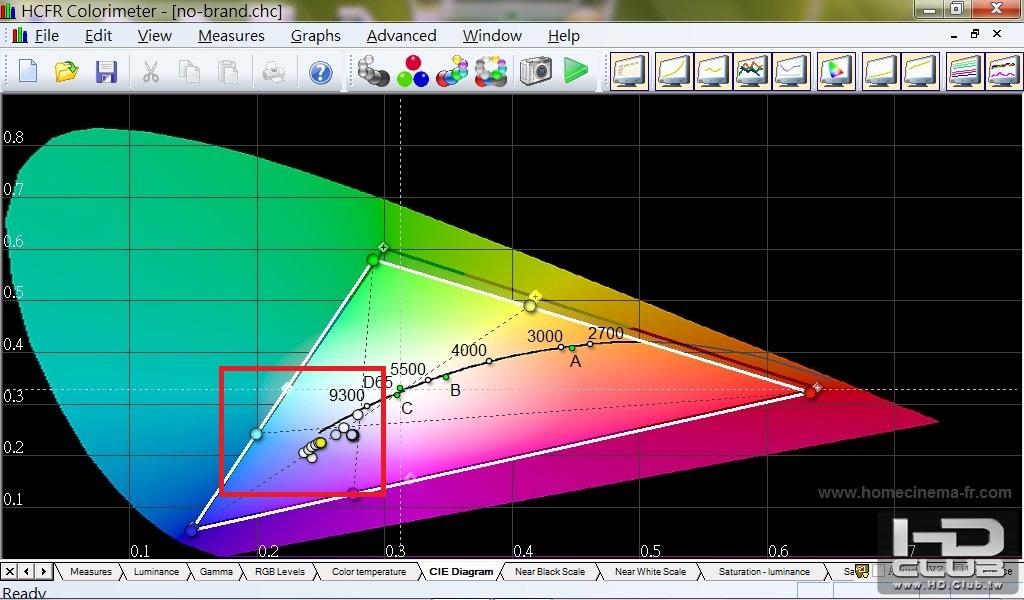Click the ring of colored spheres measurement icon
Viewport: 1024px width, 600px height.
[491, 71]
